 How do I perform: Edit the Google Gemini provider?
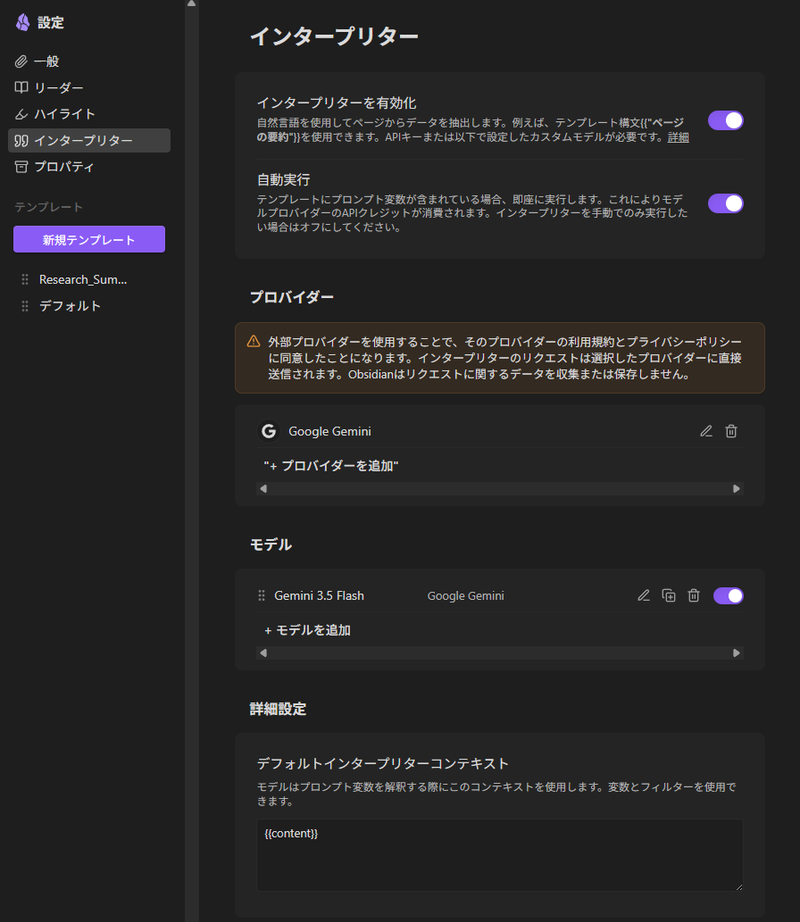pyautogui.click(x=706, y=431)
